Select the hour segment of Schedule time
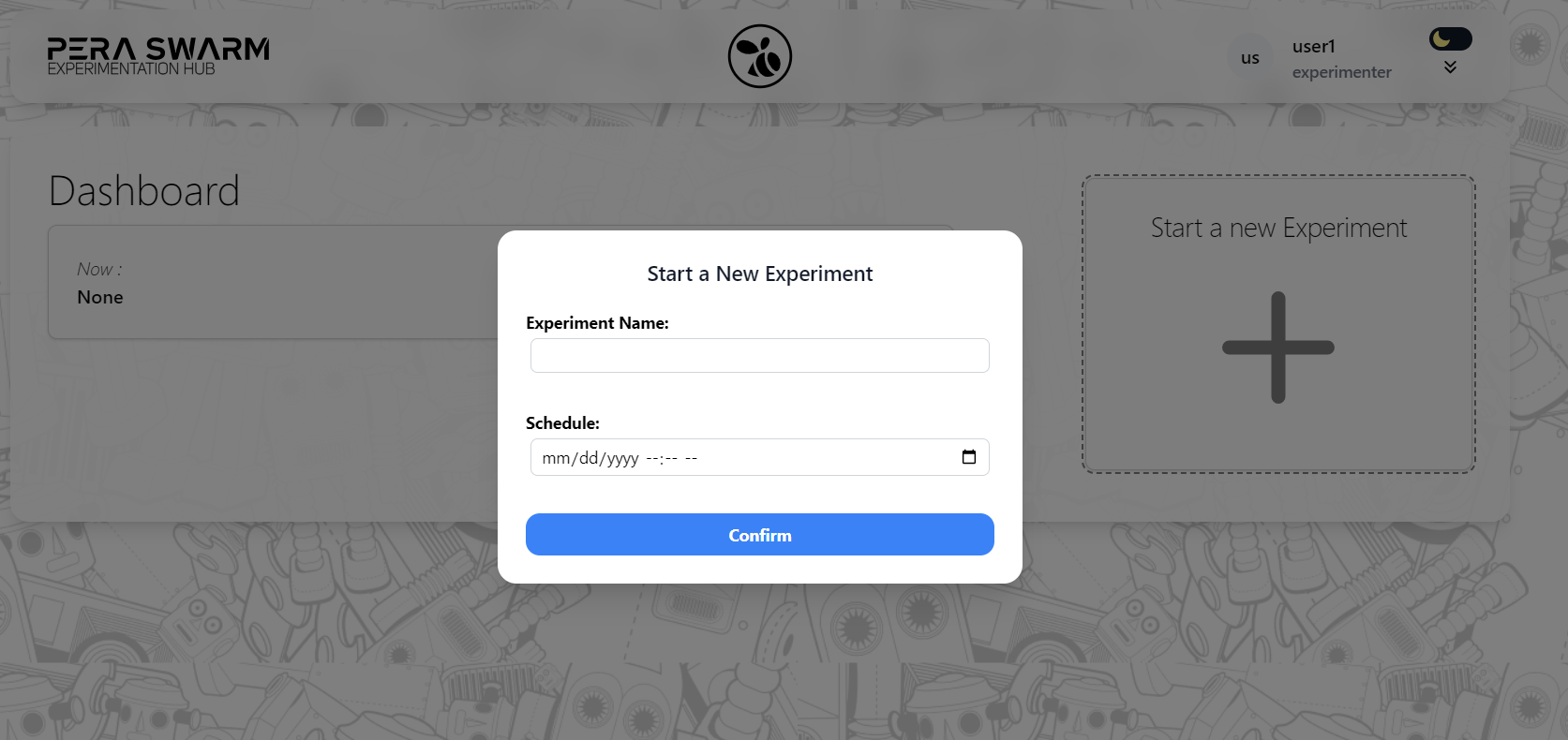This screenshot has height=740, width=1568. [x=653, y=458]
